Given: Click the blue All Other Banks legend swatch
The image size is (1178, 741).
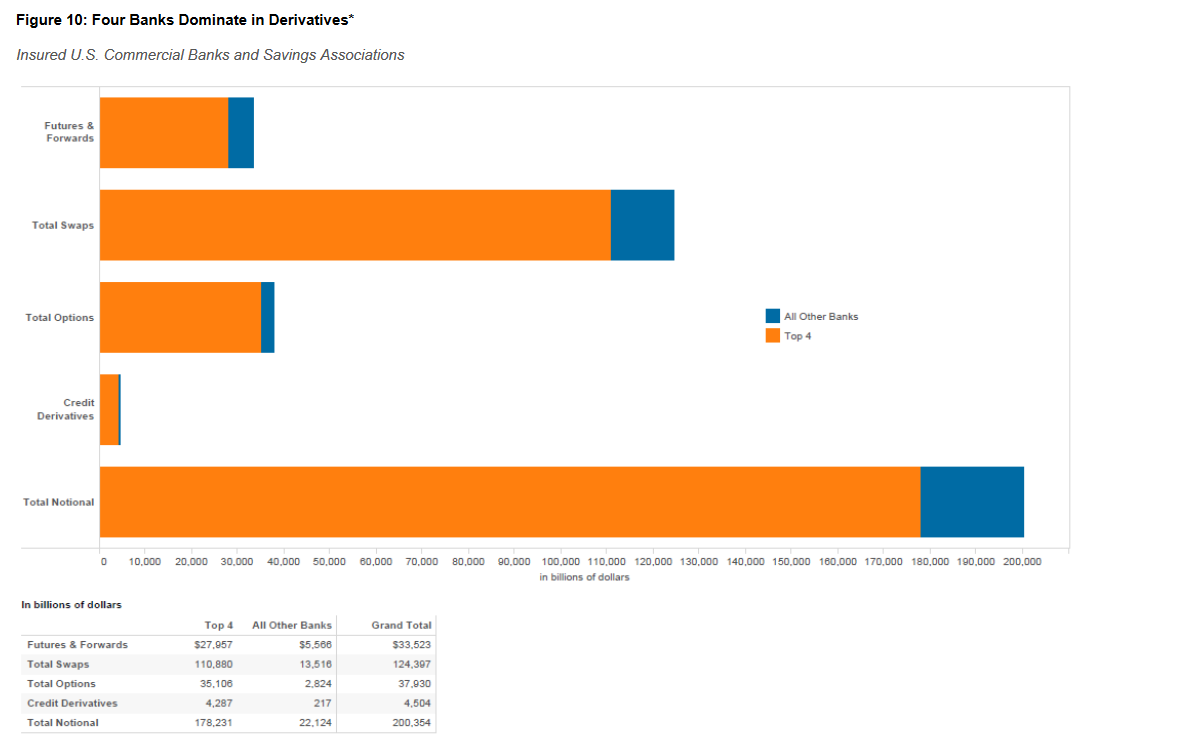Looking at the screenshot, I should (772, 316).
